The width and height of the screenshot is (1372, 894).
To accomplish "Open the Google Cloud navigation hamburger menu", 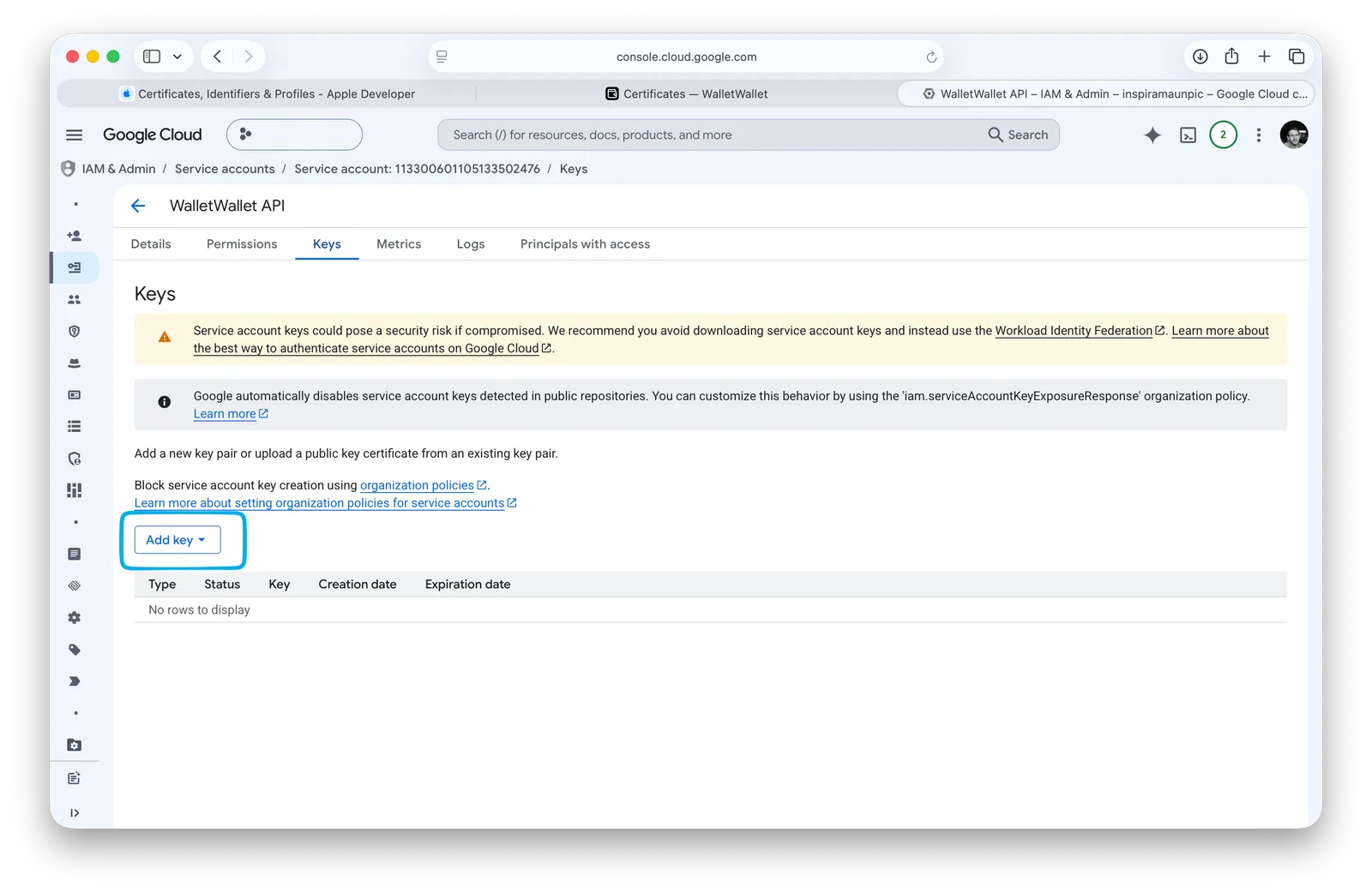I will coord(75,135).
